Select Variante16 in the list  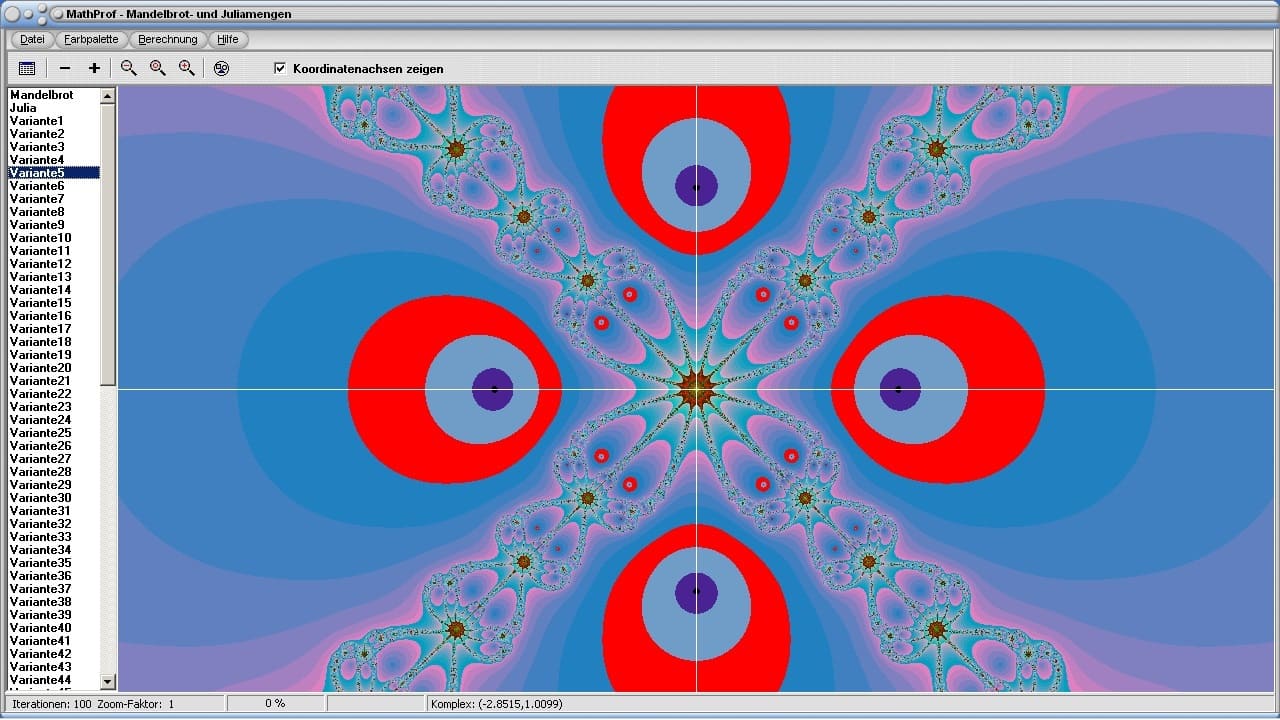coord(40,316)
